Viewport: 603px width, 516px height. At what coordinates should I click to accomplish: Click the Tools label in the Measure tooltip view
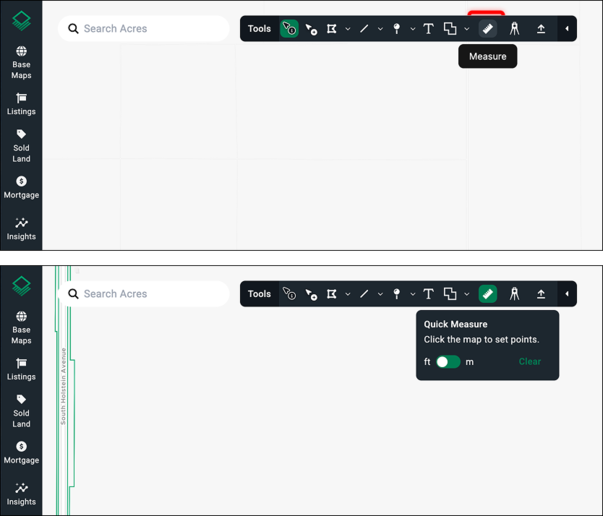[x=259, y=28]
